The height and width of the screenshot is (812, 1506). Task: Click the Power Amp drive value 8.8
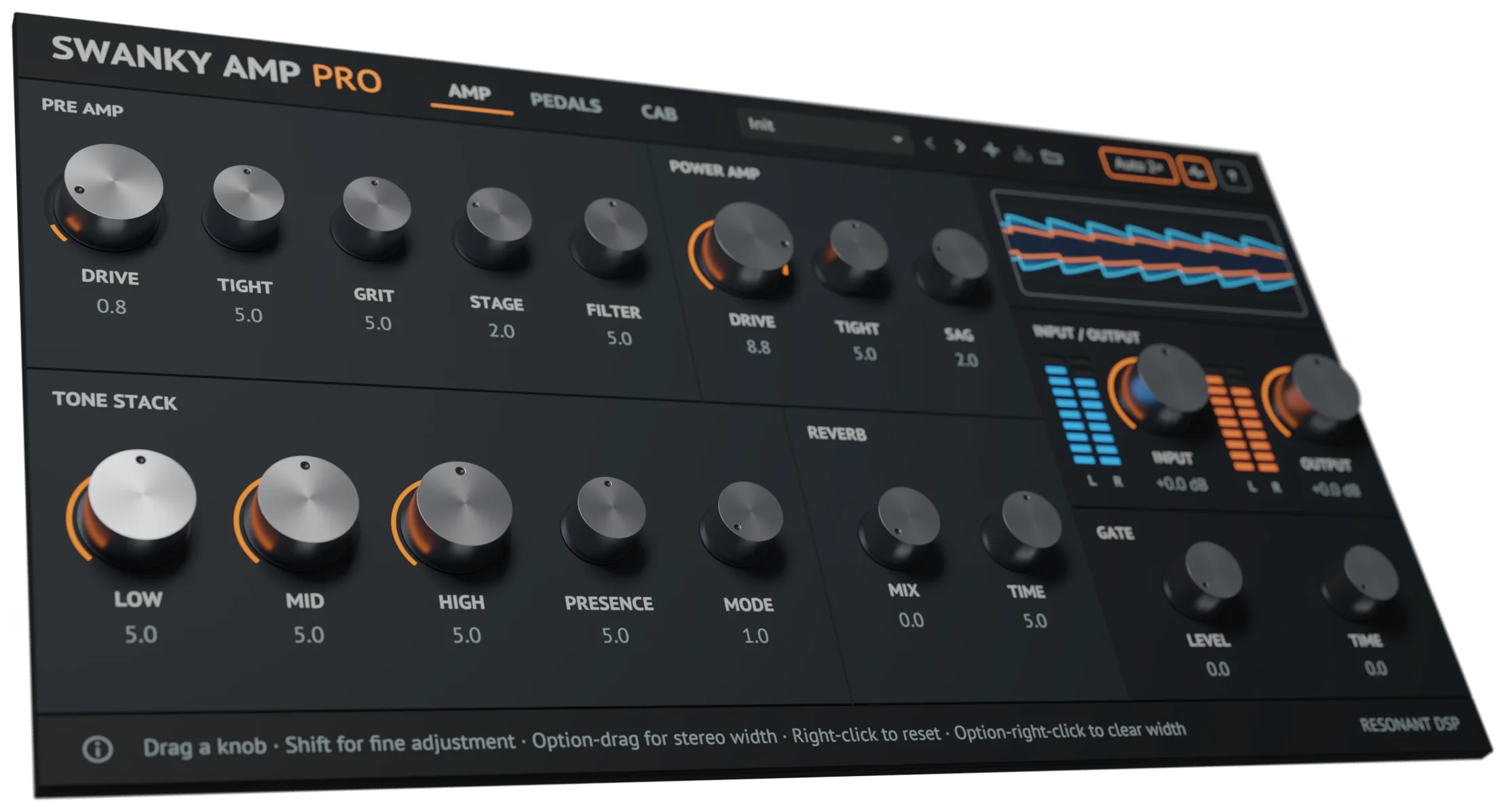[758, 347]
